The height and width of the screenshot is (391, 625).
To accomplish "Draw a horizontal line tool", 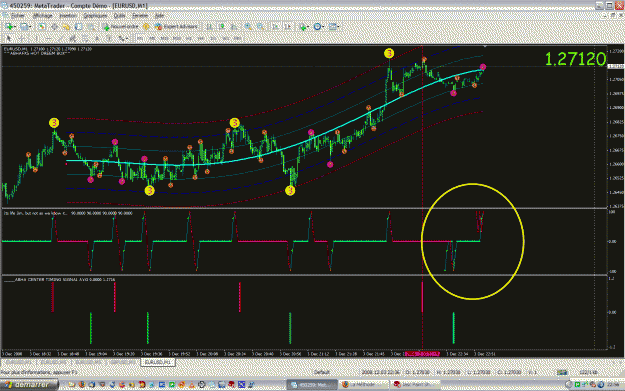I will (48, 39).
